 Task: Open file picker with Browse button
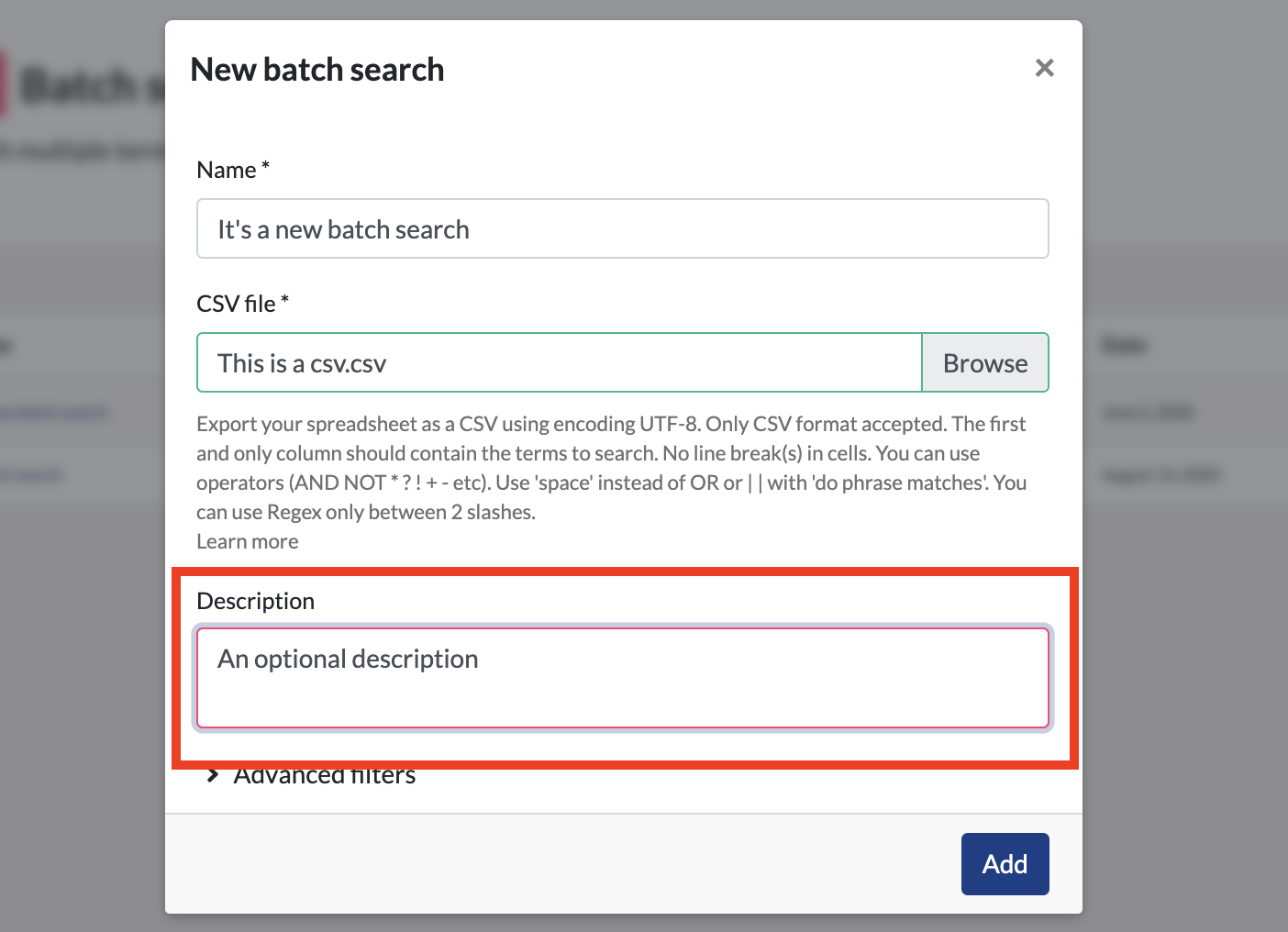pos(985,362)
